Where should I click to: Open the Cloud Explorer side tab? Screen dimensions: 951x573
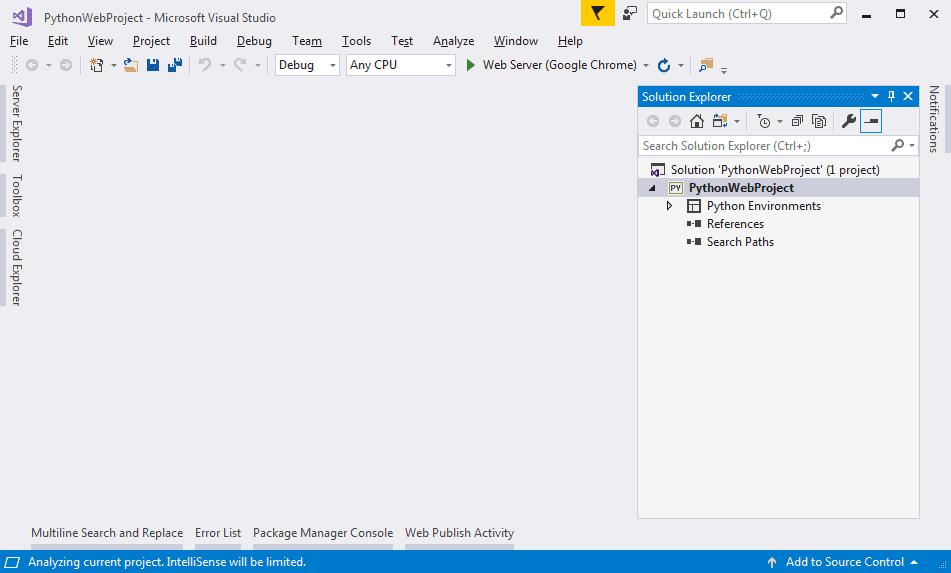tap(16, 267)
